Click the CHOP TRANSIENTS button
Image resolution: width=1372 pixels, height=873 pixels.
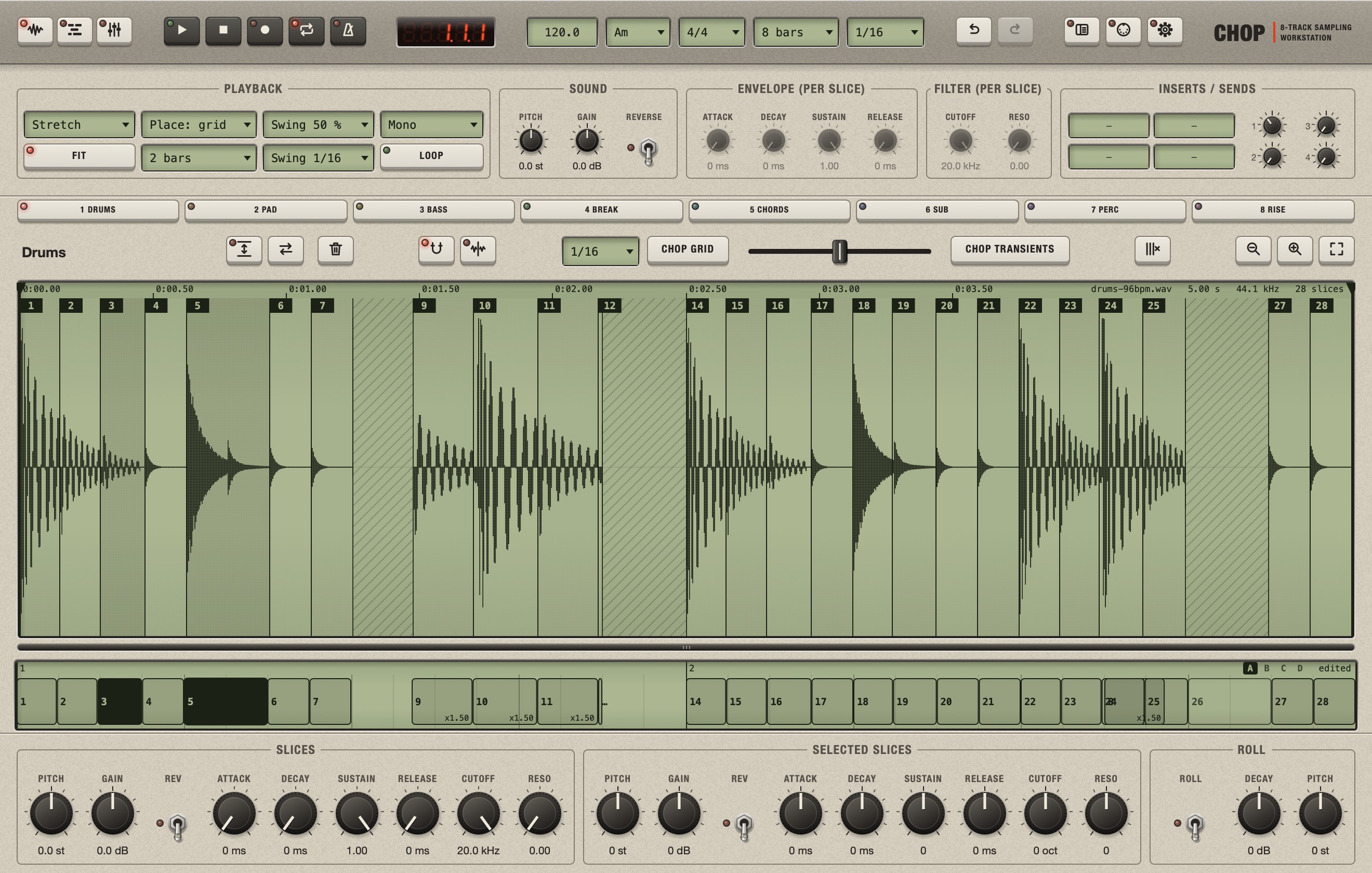pos(1010,249)
